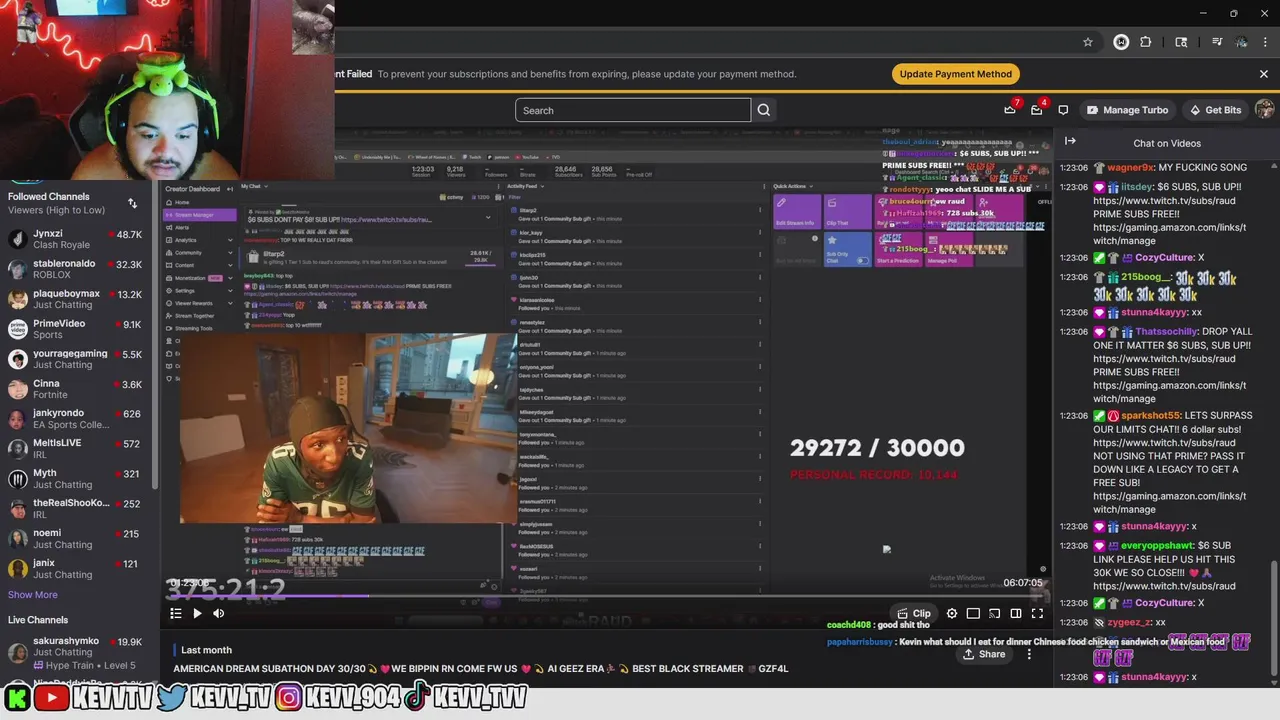Open Cinna channel in sidebar
Image resolution: width=1280 pixels, height=720 pixels.
[76, 389]
